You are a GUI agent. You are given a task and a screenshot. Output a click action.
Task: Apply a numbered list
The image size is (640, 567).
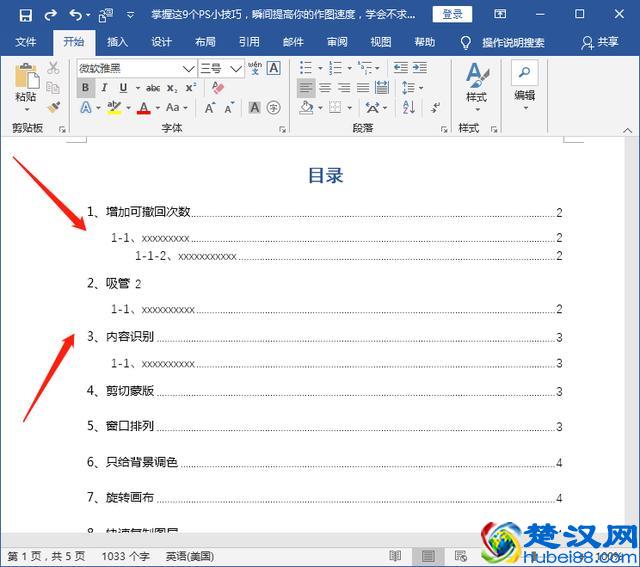click(x=335, y=68)
